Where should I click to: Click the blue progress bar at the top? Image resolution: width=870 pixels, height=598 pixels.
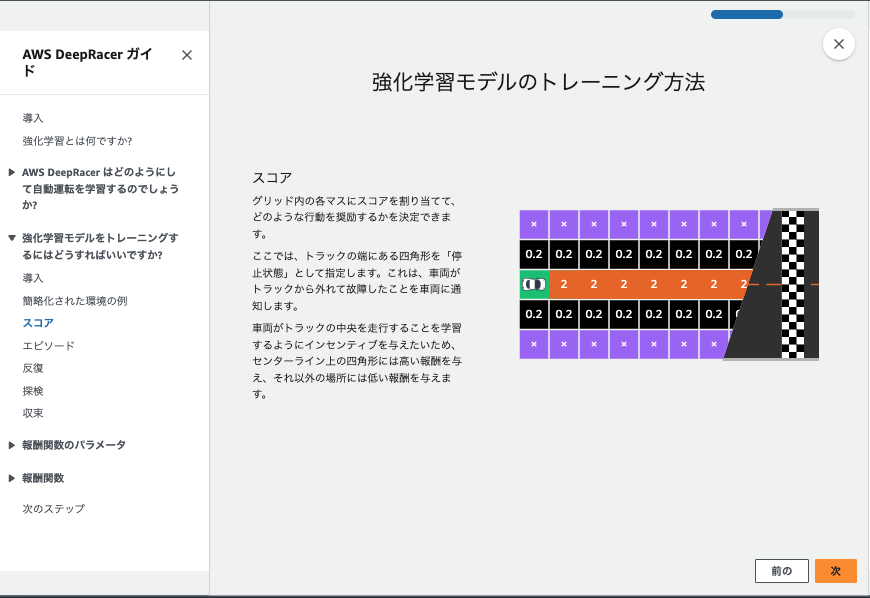click(746, 14)
